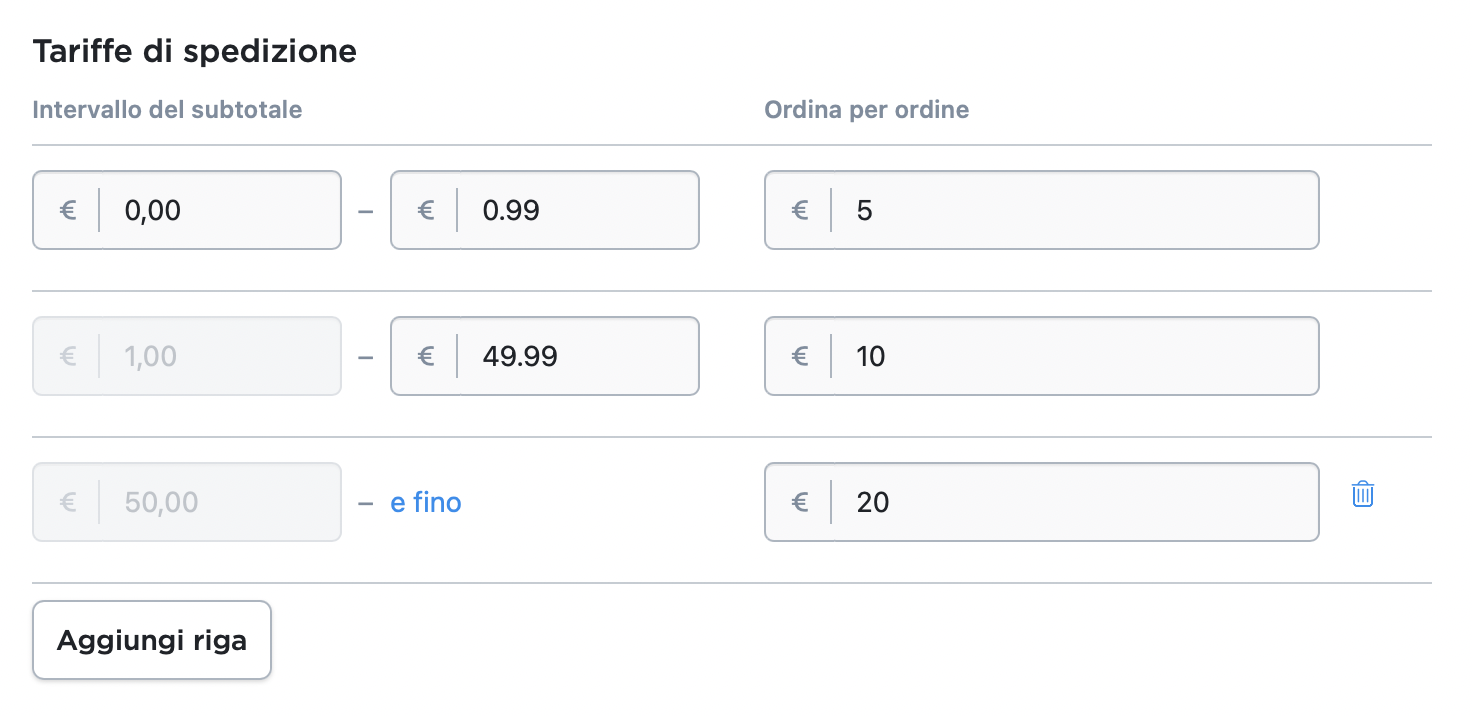Edit the shipping rate field showing 5
Image resolution: width=1472 pixels, height=716 pixels.
pyautogui.click(x=1070, y=211)
